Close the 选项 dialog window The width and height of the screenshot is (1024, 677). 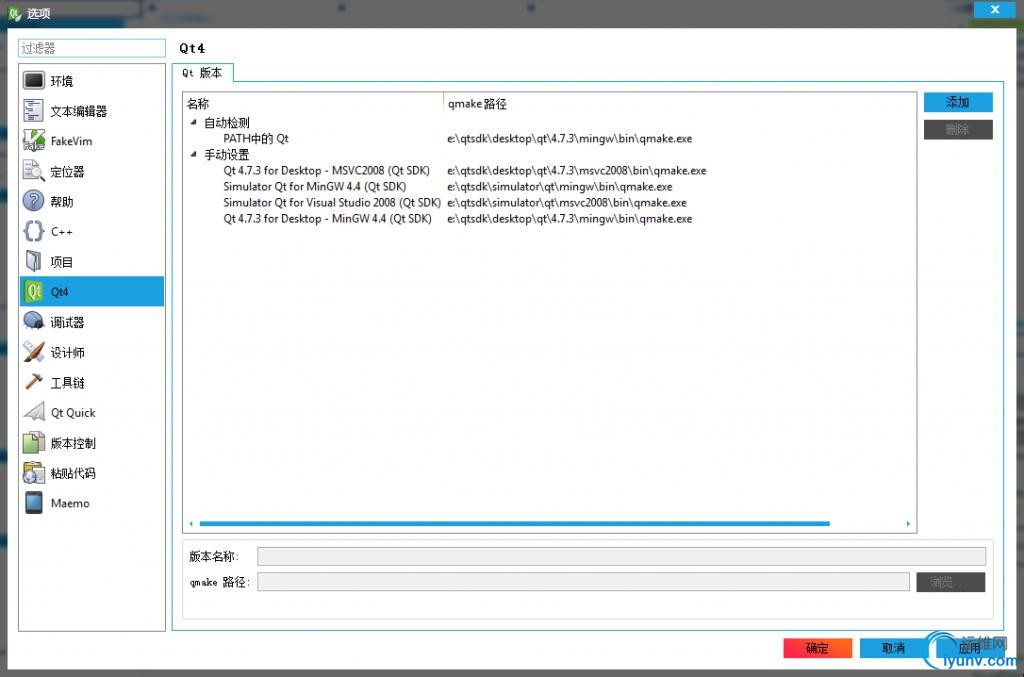coord(995,9)
